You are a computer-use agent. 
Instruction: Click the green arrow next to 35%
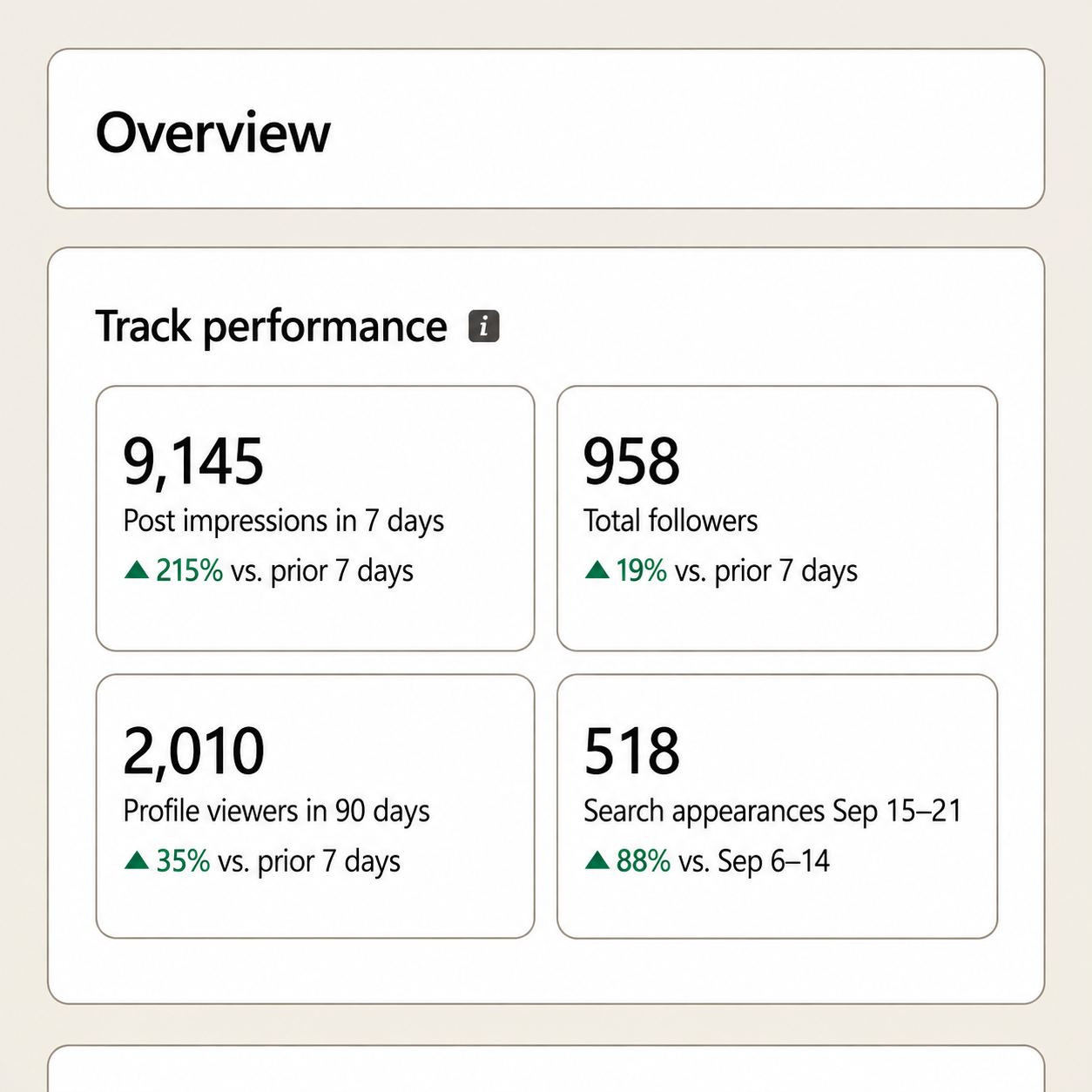coord(137,860)
